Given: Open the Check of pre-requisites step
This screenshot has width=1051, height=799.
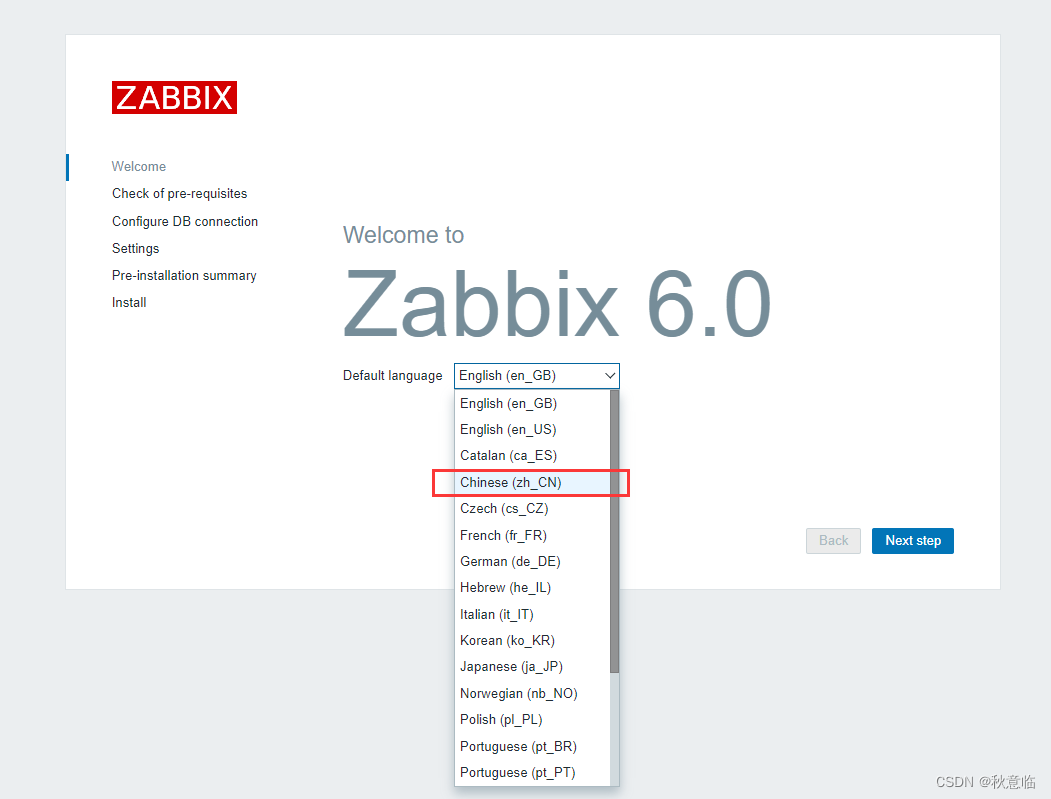Looking at the screenshot, I should (180, 193).
